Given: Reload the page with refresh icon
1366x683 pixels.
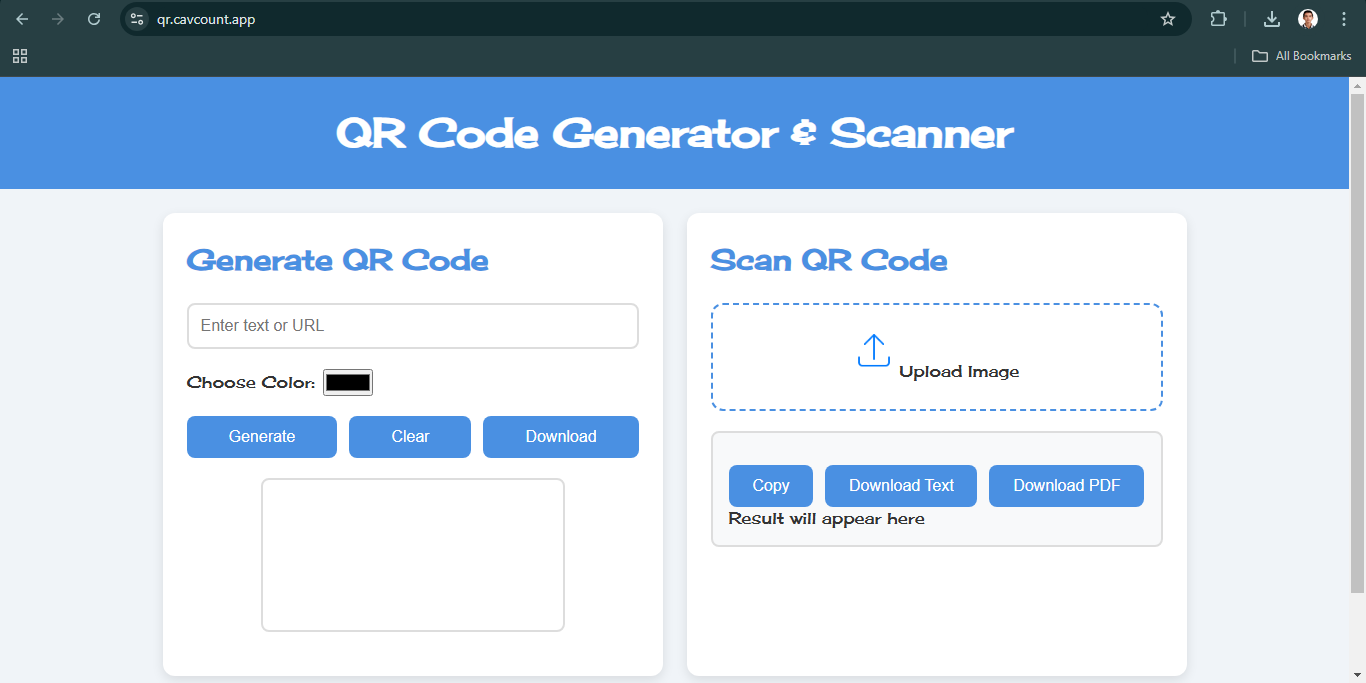Looking at the screenshot, I should pyautogui.click(x=94, y=19).
